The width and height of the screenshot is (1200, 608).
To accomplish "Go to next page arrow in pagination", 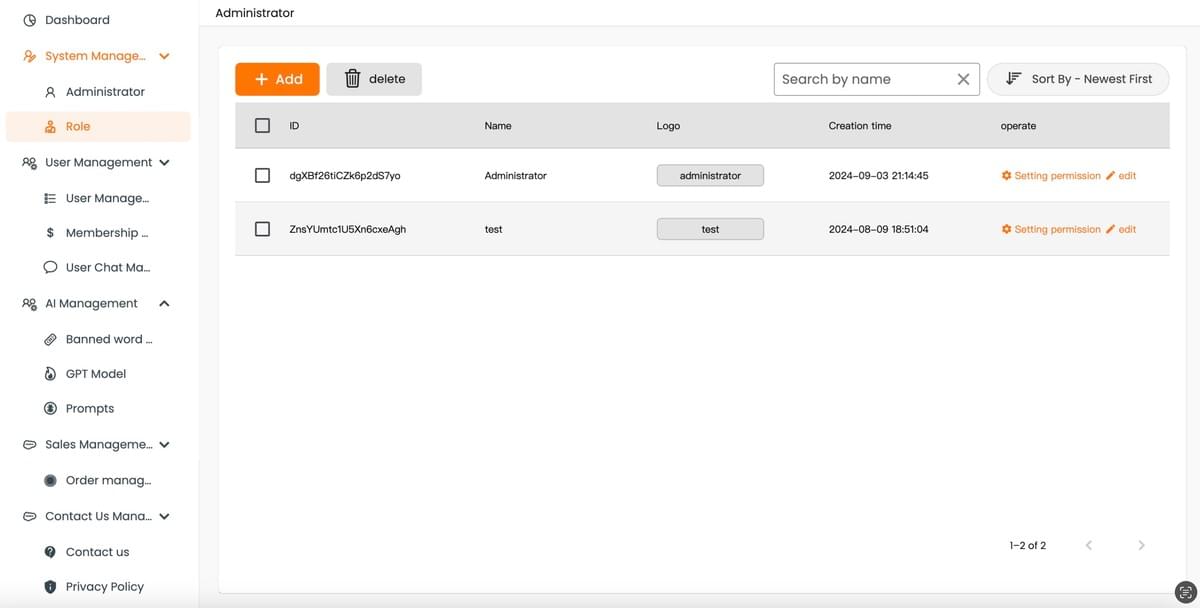I will click(1141, 545).
